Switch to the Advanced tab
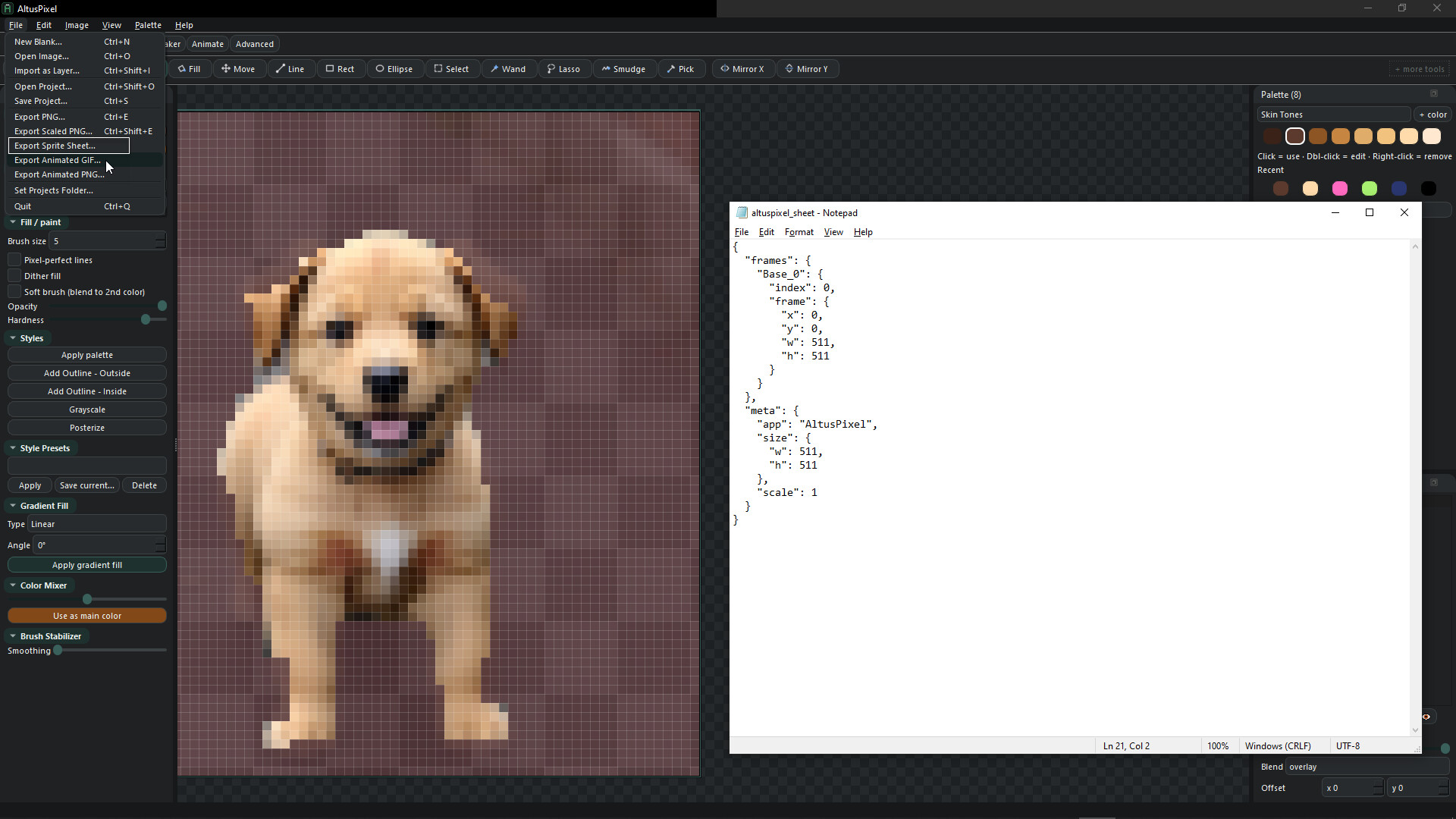Viewport: 1456px width, 819px height. pyautogui.click(x=254, y=44)
